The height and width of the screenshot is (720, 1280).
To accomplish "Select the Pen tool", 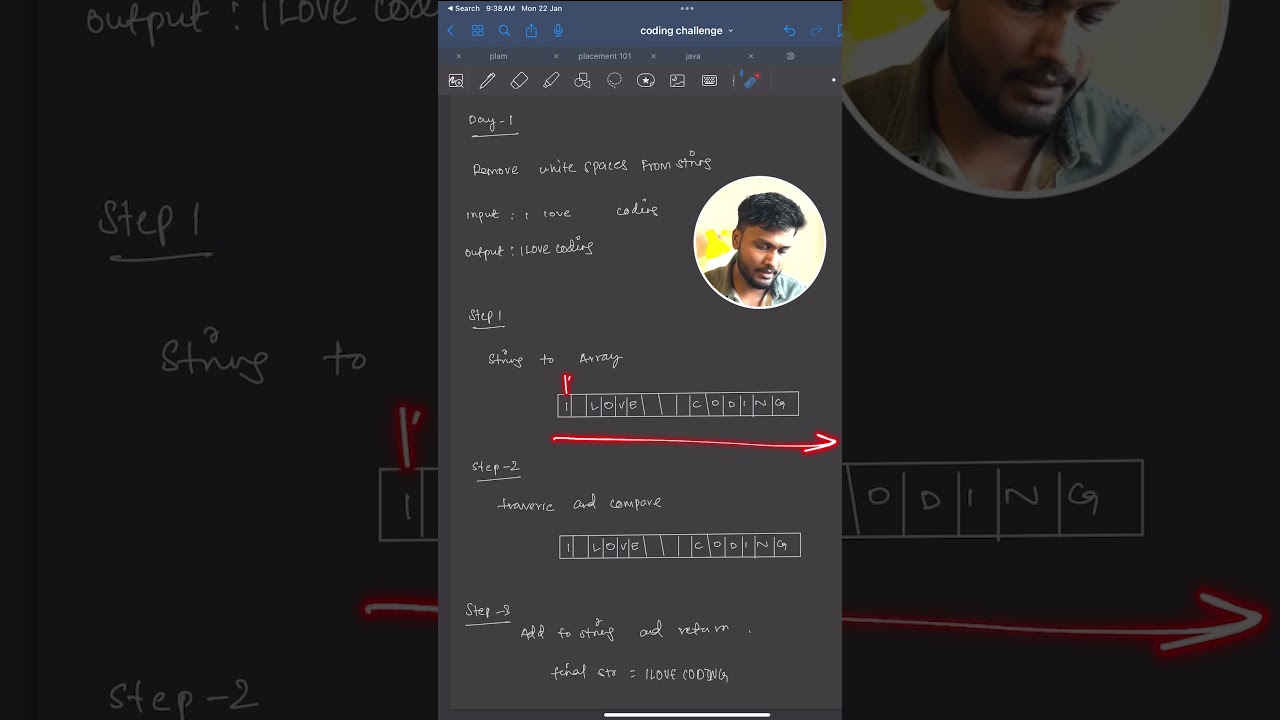I will coord(487,81).
